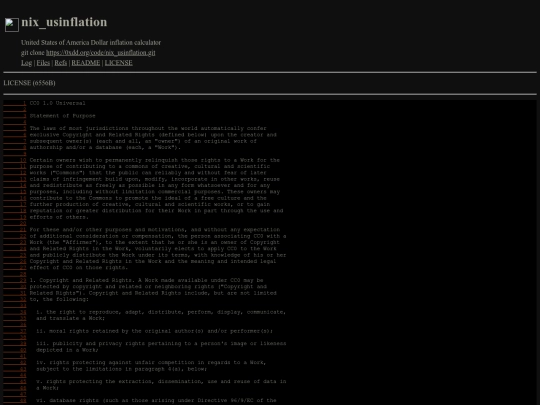Click 'CC0 1.0 Universal' text line
This screenshot has height=405, width=540.
tap(58, 103)
